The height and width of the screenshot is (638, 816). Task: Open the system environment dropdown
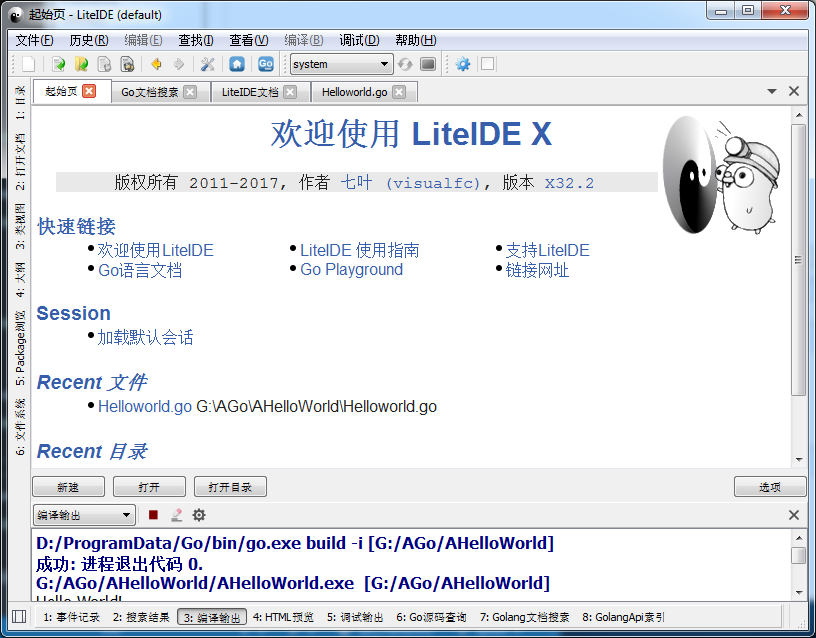tap(341, 64)
